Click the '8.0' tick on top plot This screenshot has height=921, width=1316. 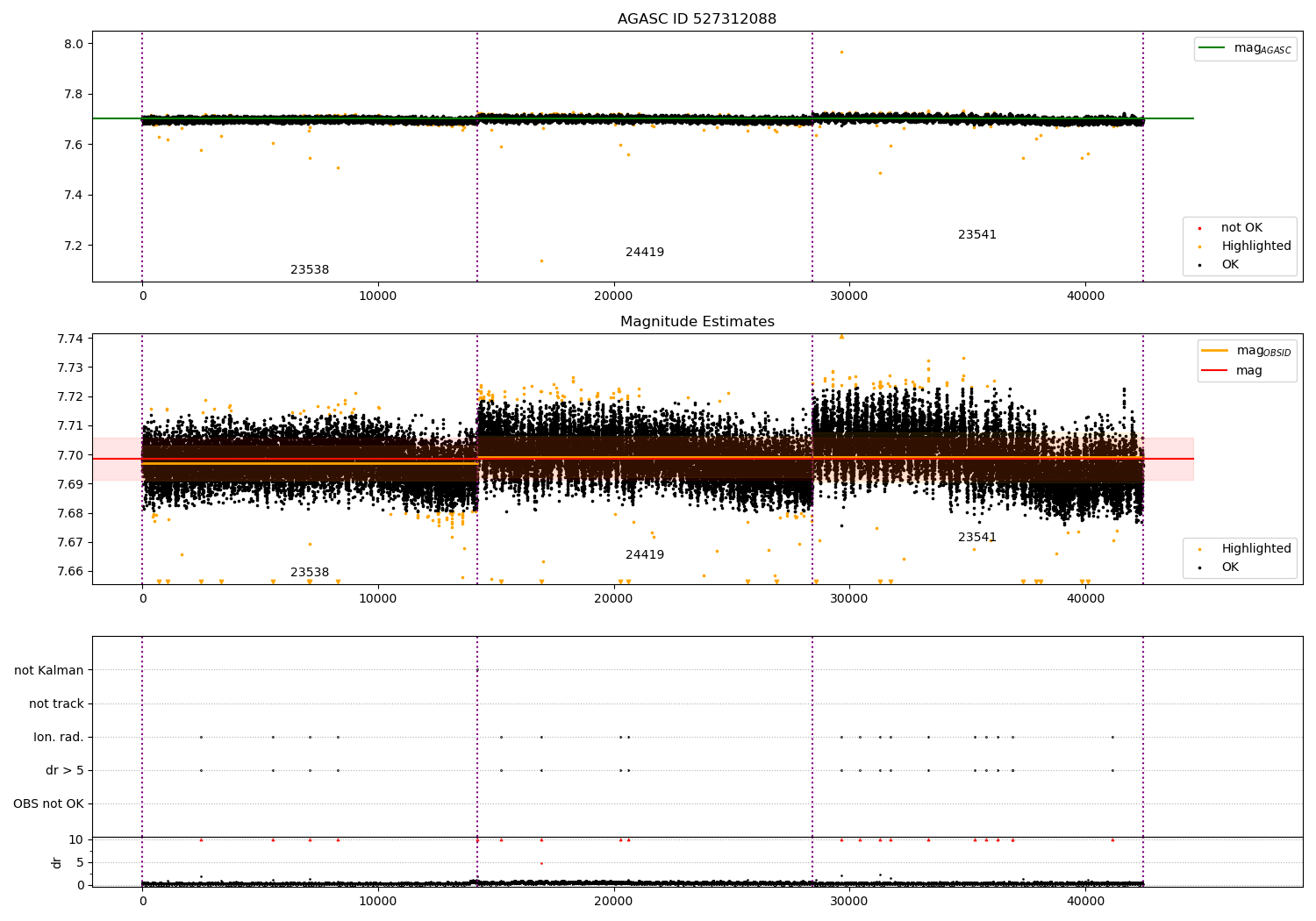(74, 44)
